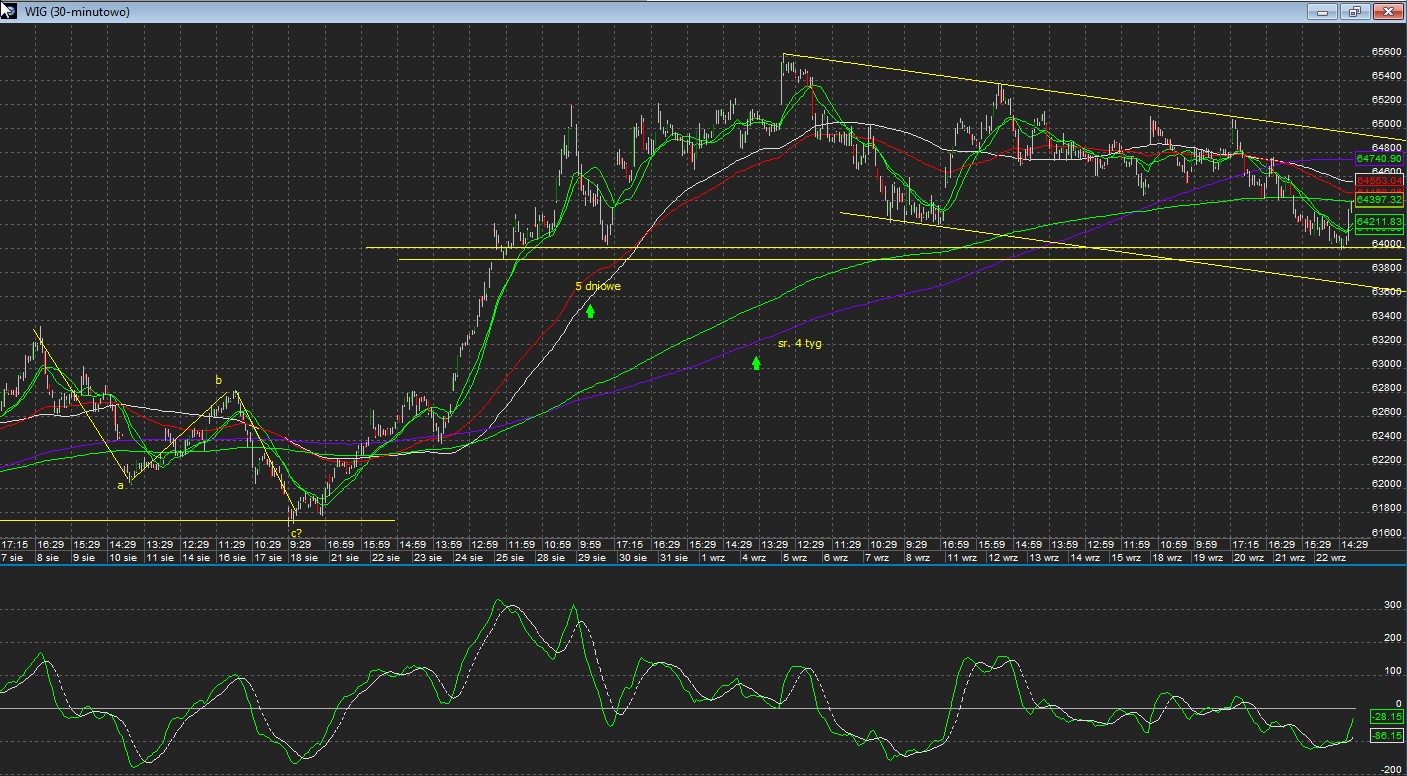This screenshot has height=776, width=1407.
Task: Click the wave label 'a' annotation
Action: tap(121, 485)
